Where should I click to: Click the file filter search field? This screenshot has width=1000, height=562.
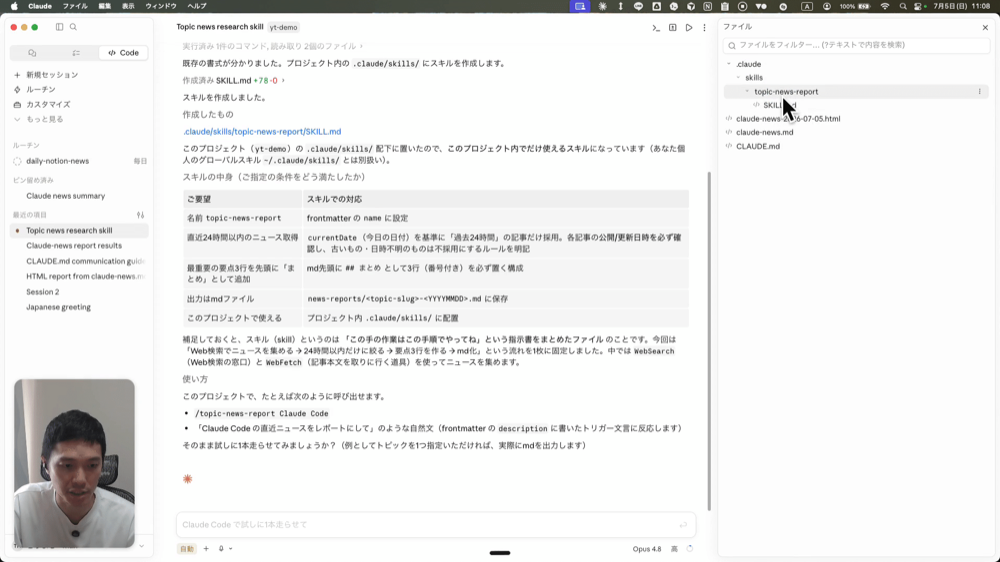(856, 45)
